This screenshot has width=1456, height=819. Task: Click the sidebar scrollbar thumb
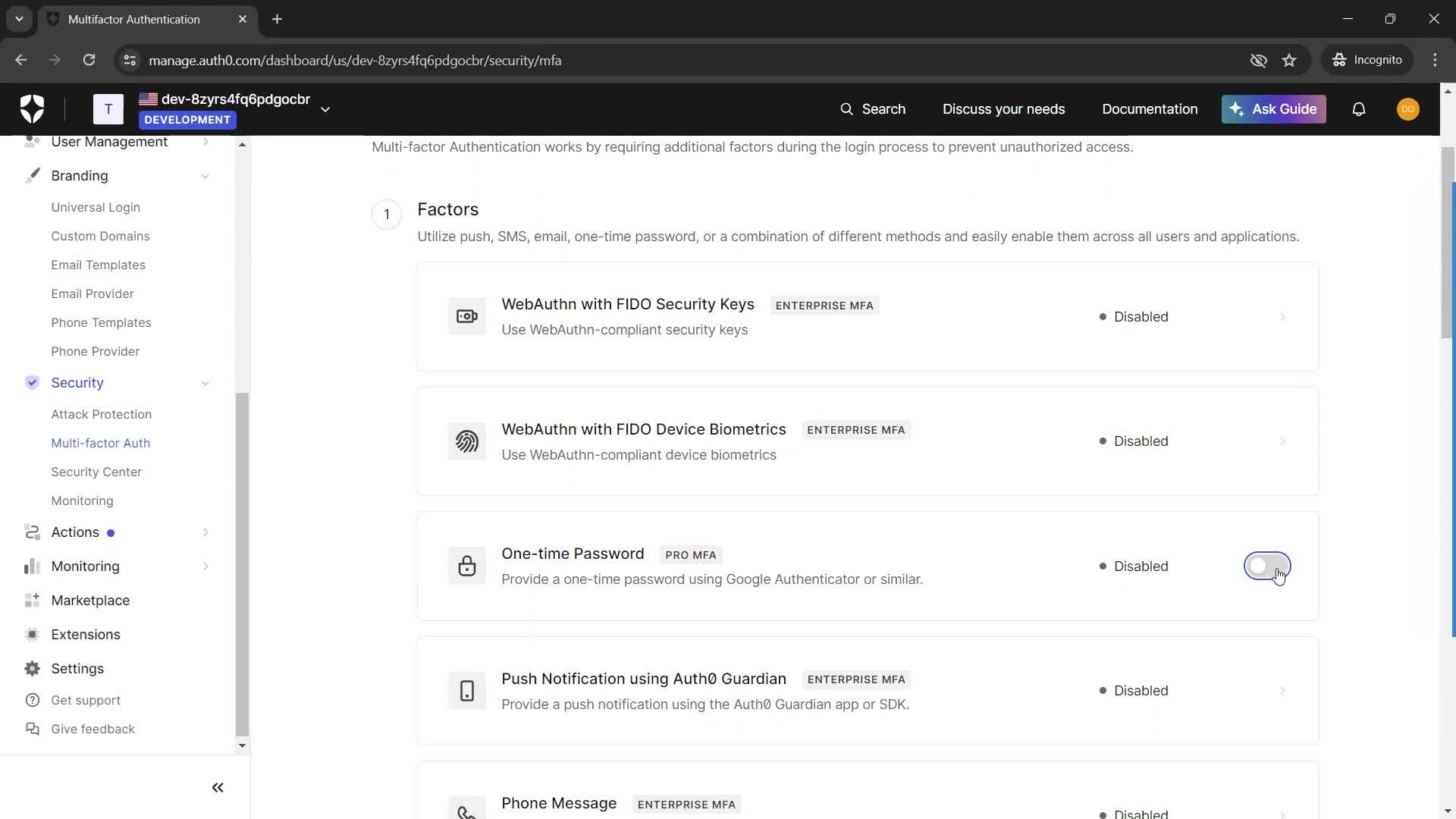tap(242, 563)
